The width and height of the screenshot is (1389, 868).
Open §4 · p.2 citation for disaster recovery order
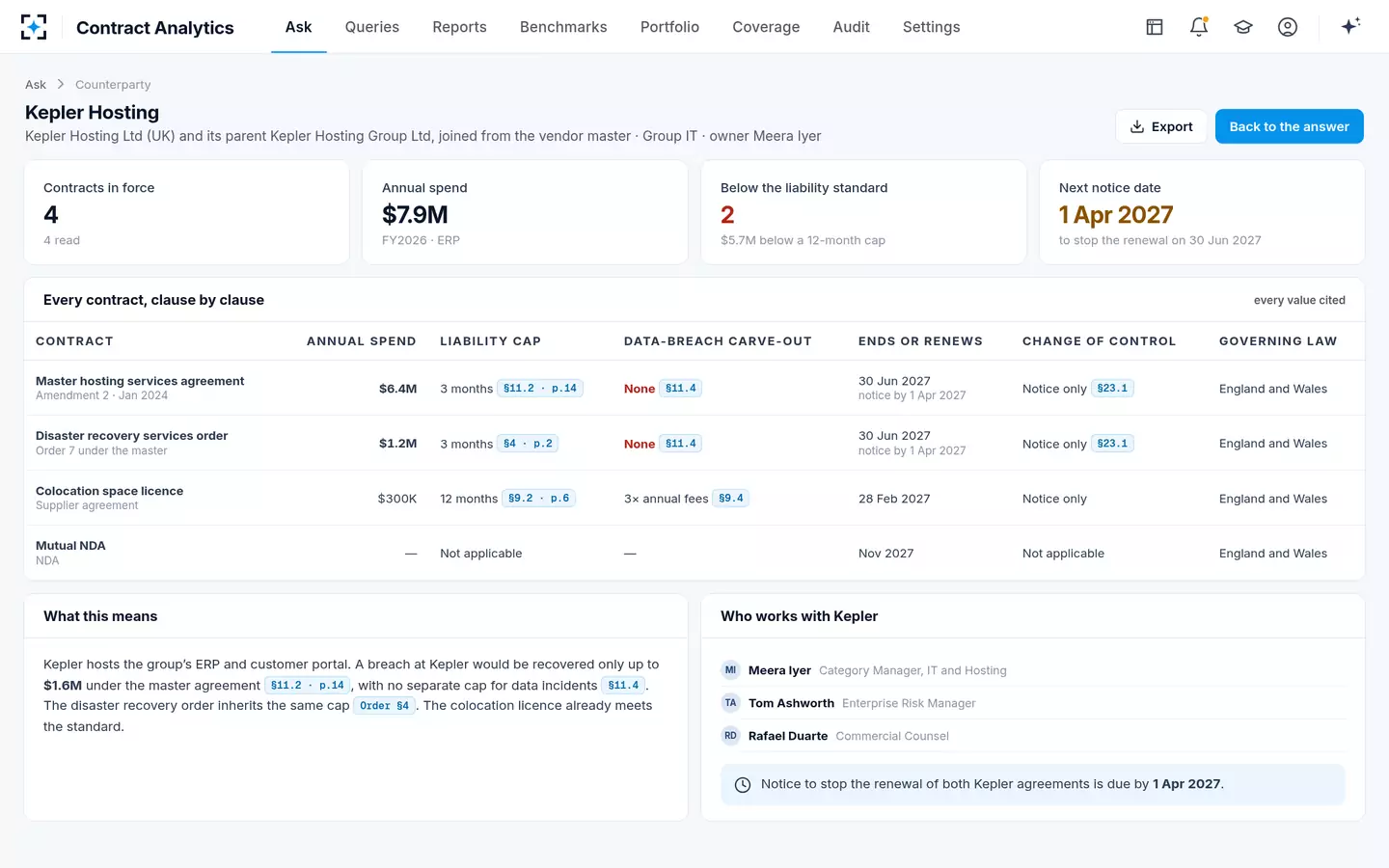click(x=528, y=444)
